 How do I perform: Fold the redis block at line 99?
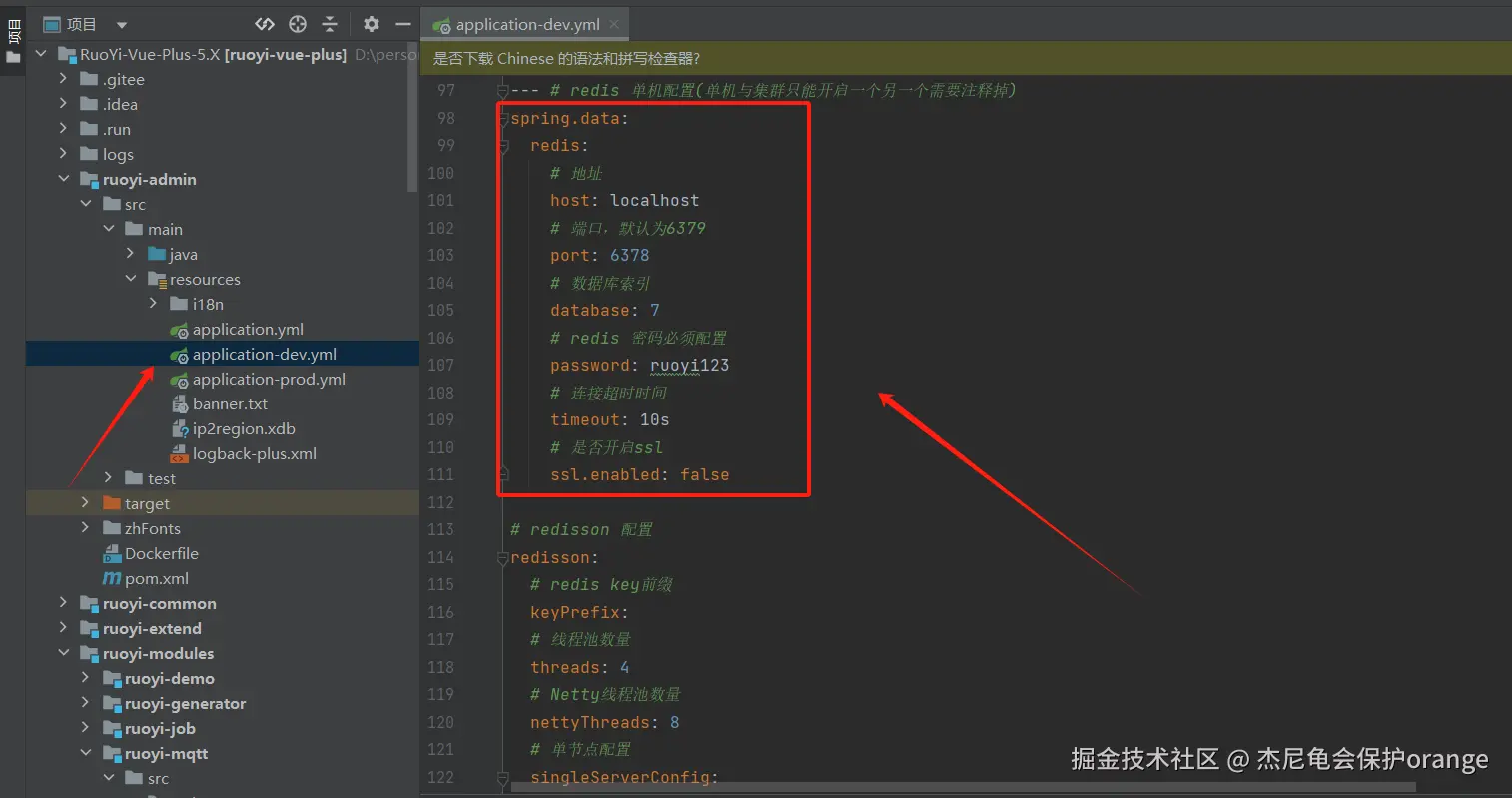coord(503,146)
